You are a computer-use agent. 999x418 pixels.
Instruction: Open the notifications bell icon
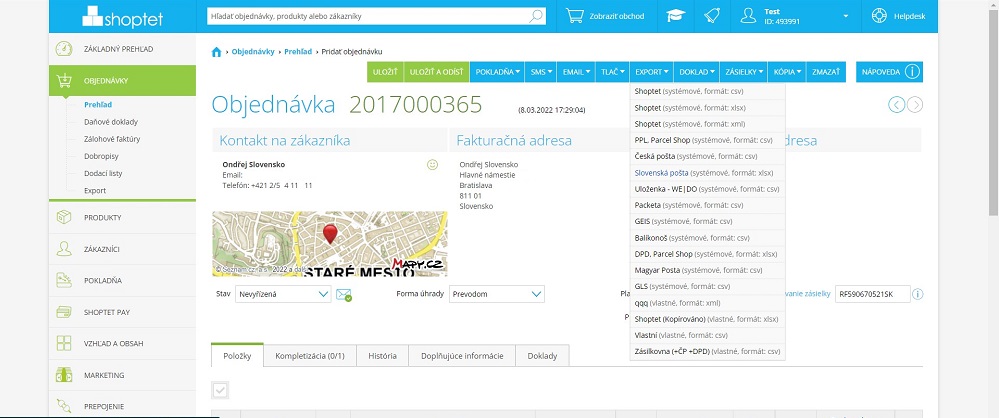pyautogui.click(x=712, y=17)
